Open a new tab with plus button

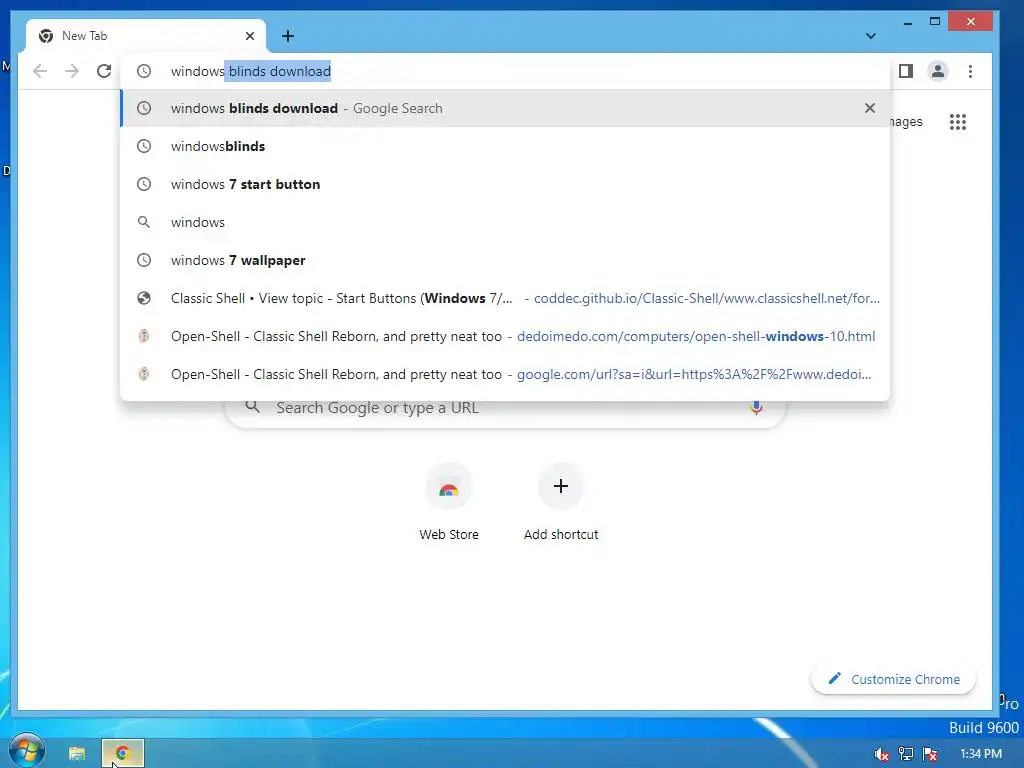(x=288, y=36)
